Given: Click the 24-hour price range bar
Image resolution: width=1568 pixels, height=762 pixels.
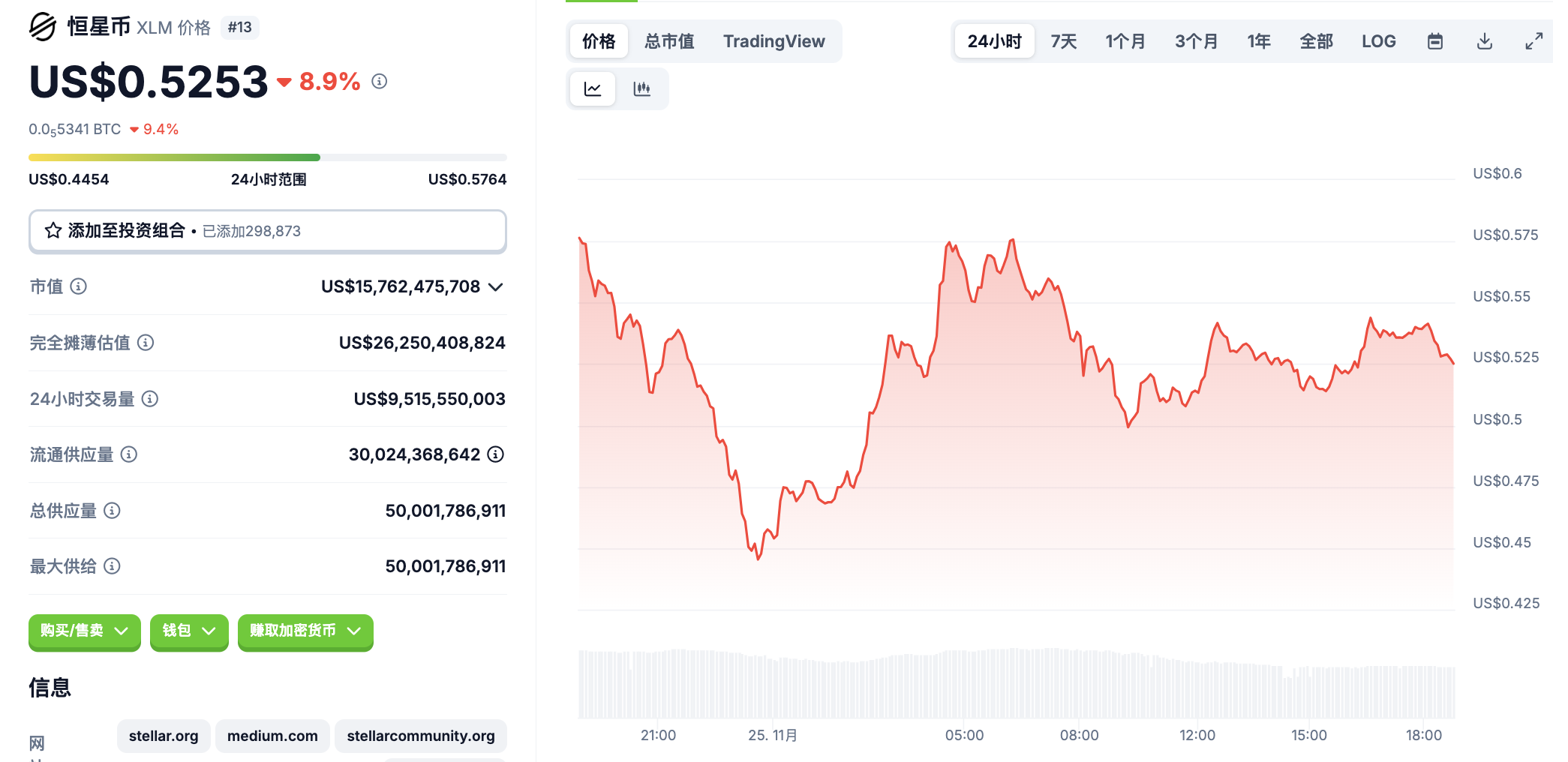Looking at the screenshot, I should click(x=267, y=157).
